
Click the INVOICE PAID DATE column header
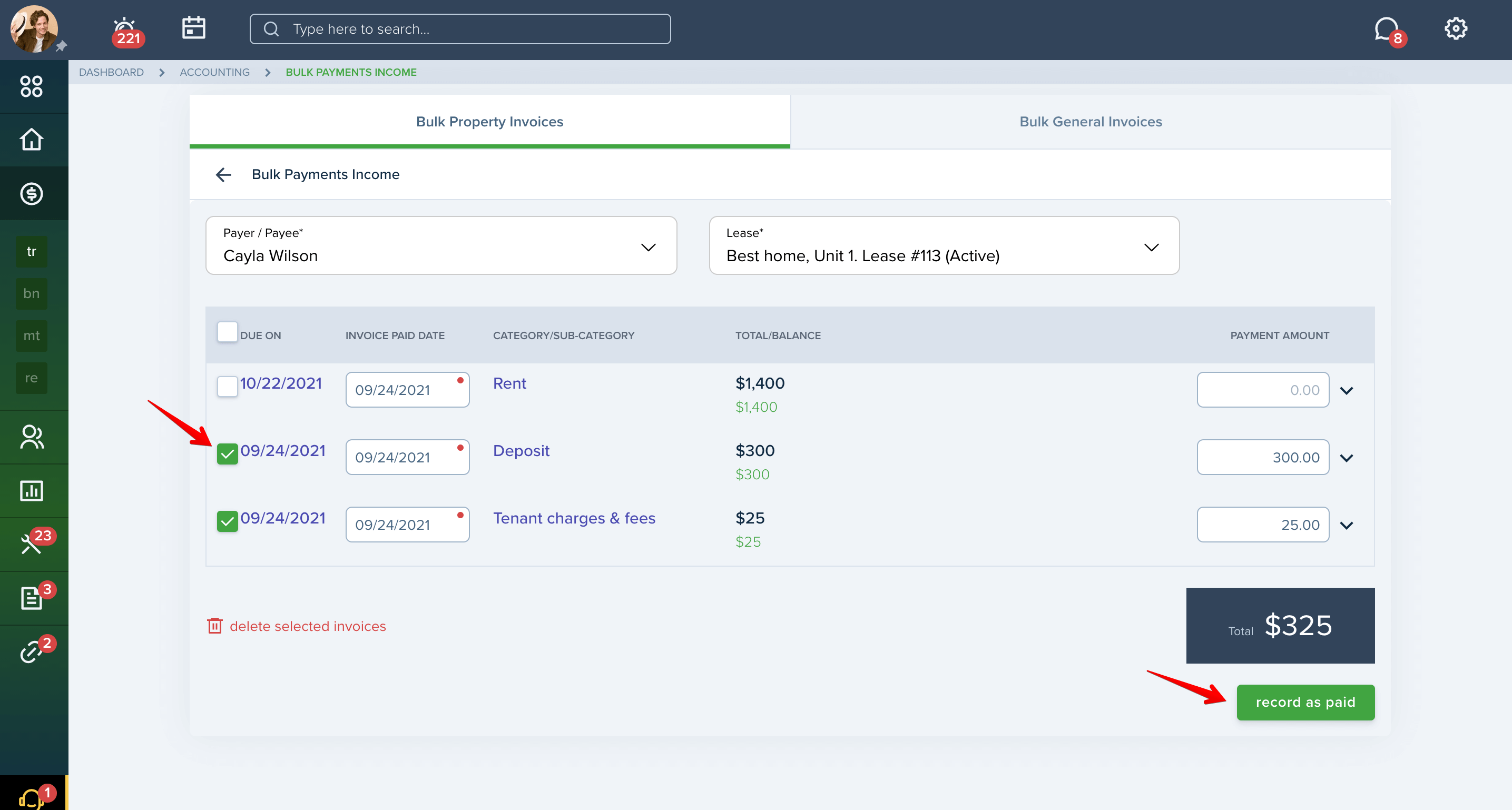click(x=395, y=335)
